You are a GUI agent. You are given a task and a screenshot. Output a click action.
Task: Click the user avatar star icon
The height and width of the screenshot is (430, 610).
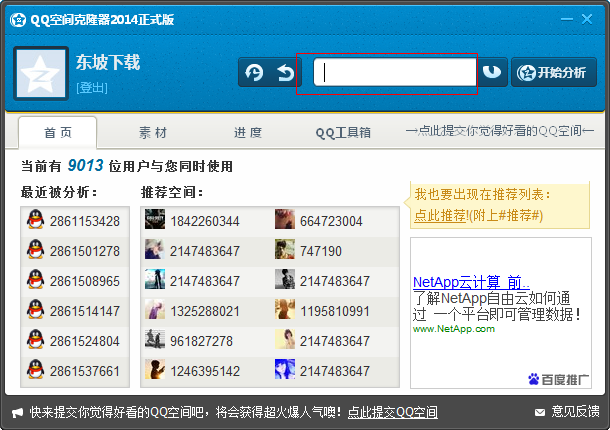[x=41, y=75]
